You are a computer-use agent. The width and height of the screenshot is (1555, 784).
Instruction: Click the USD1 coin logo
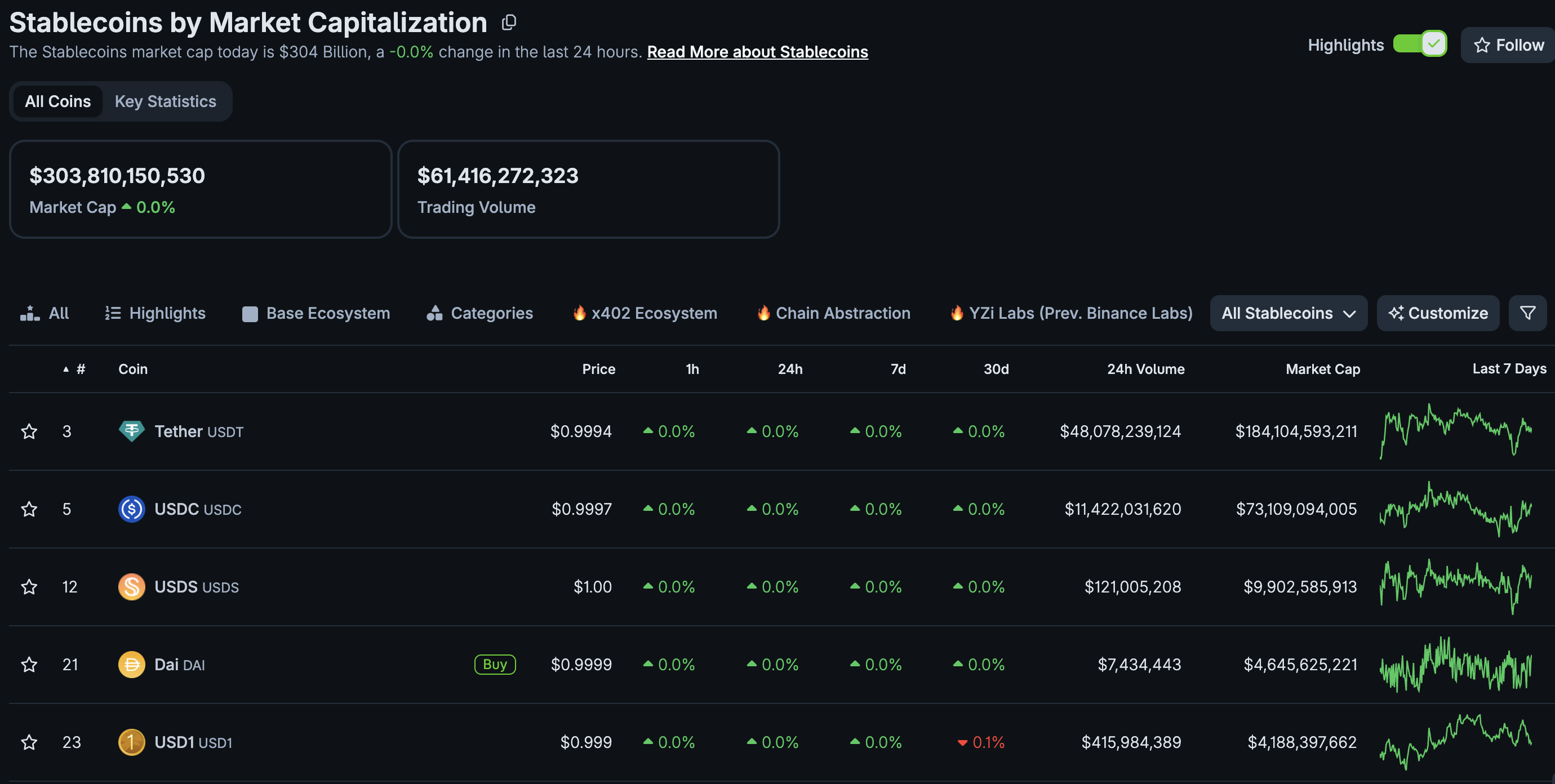131,742
